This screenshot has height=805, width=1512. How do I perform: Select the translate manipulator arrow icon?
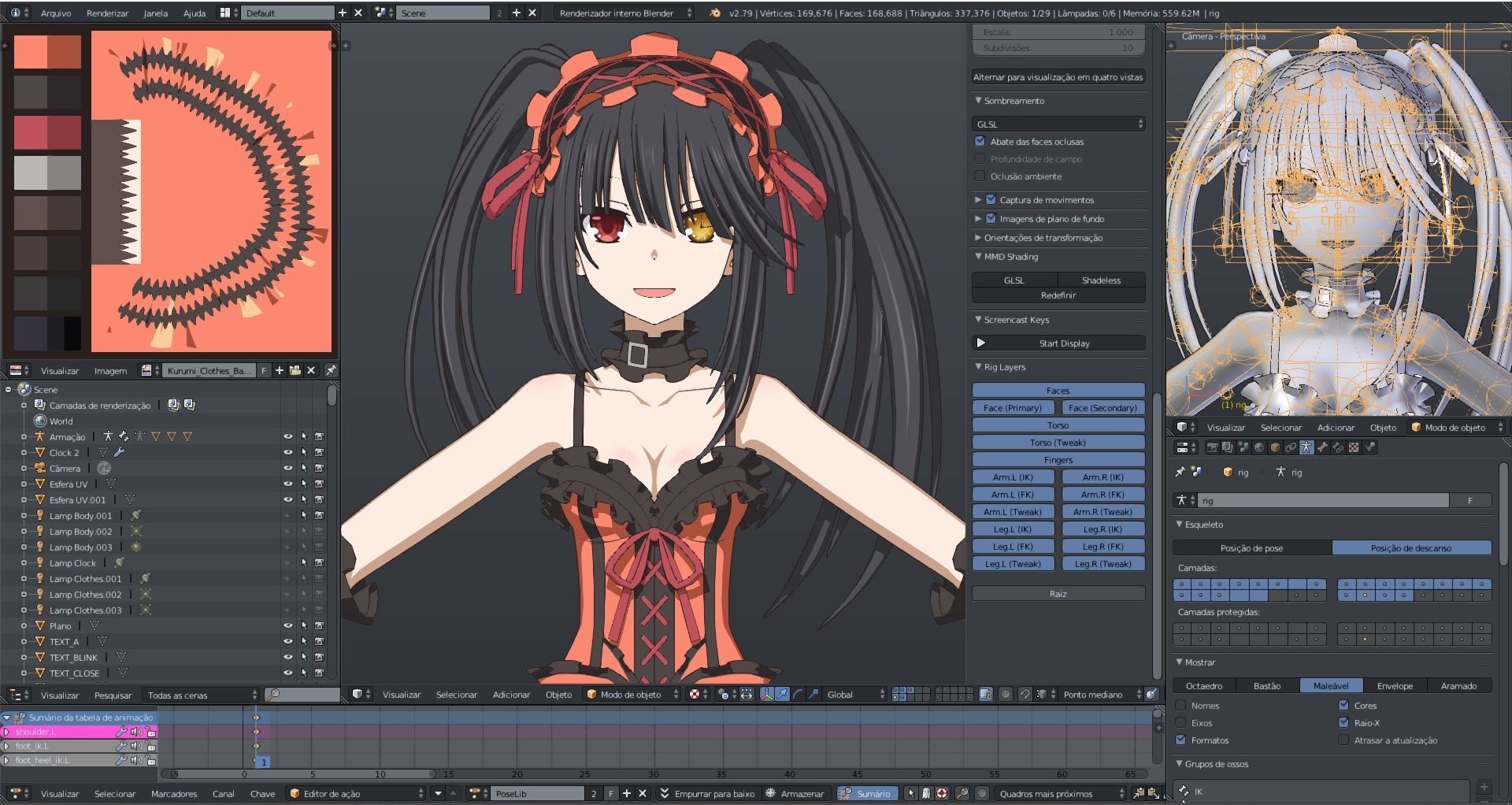pyautogui.click(x=782, y=694)
